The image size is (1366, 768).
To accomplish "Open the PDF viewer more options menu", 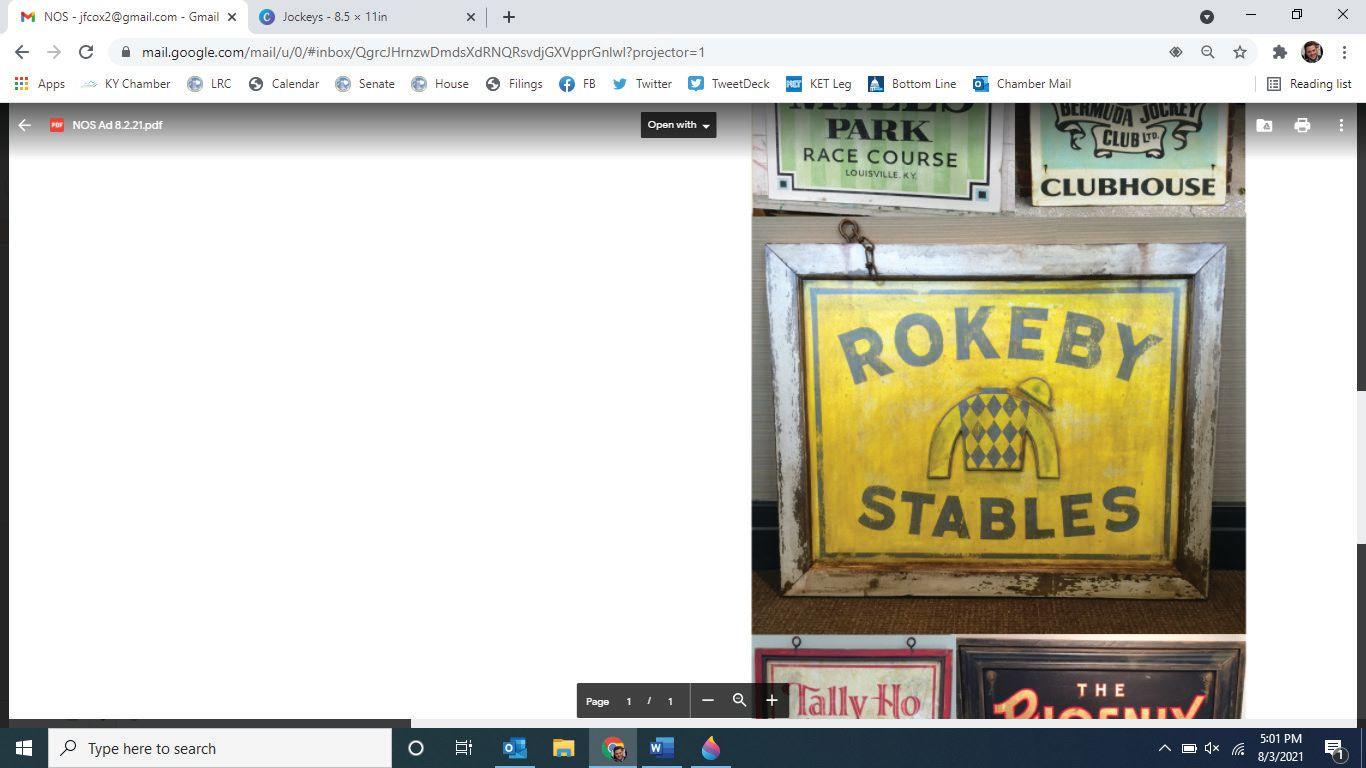I will click(1341, 125).
